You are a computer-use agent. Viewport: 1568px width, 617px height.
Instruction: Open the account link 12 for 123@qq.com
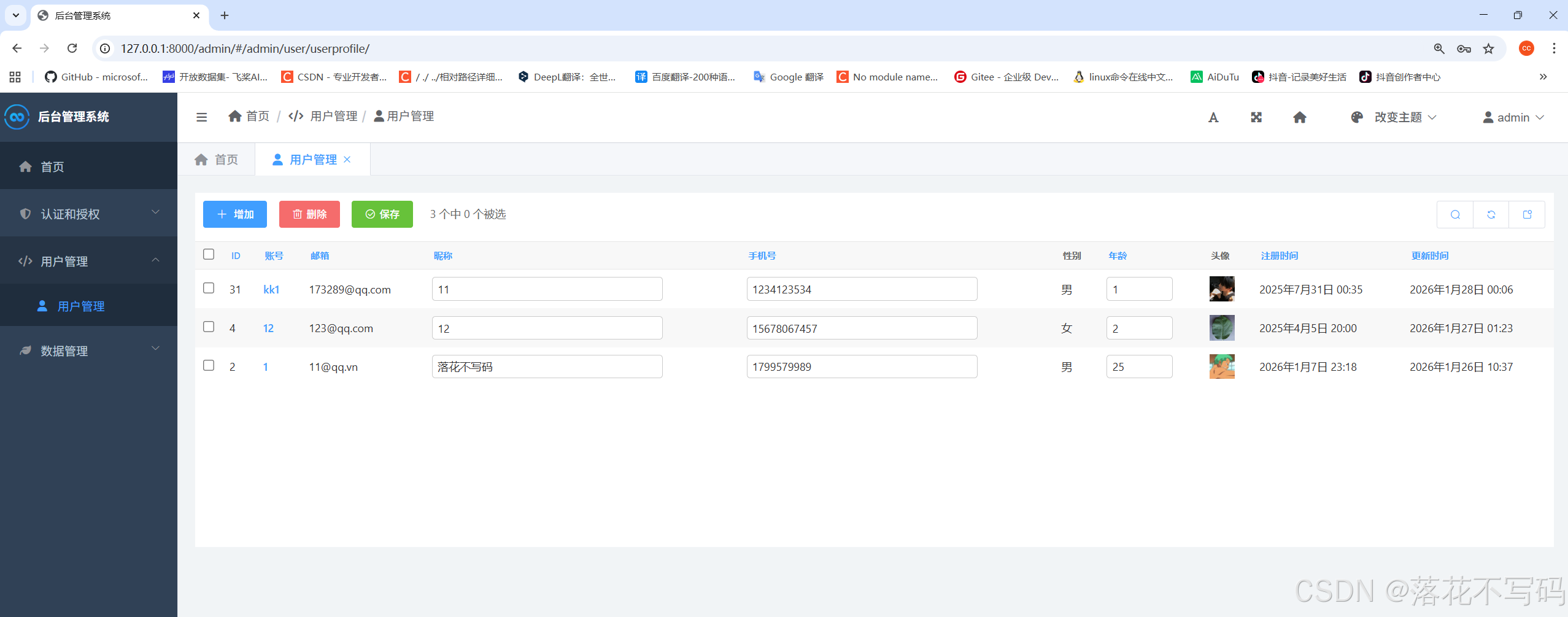tap(268, 328)
